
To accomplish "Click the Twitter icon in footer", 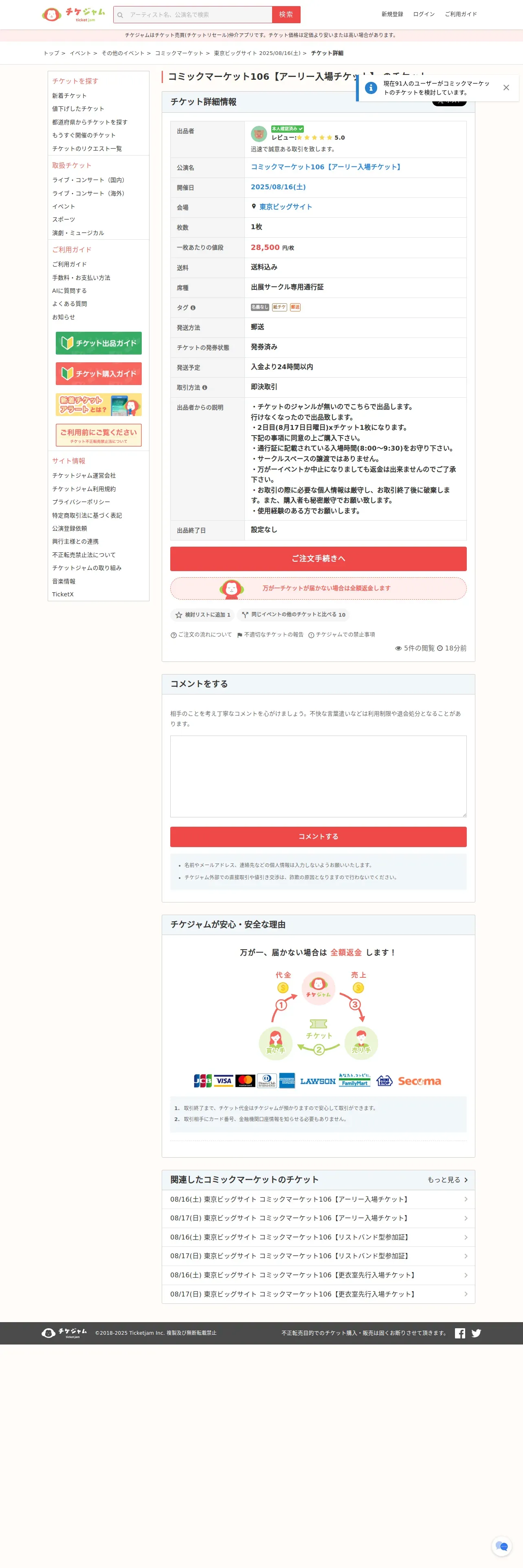I will point(476,1333).
